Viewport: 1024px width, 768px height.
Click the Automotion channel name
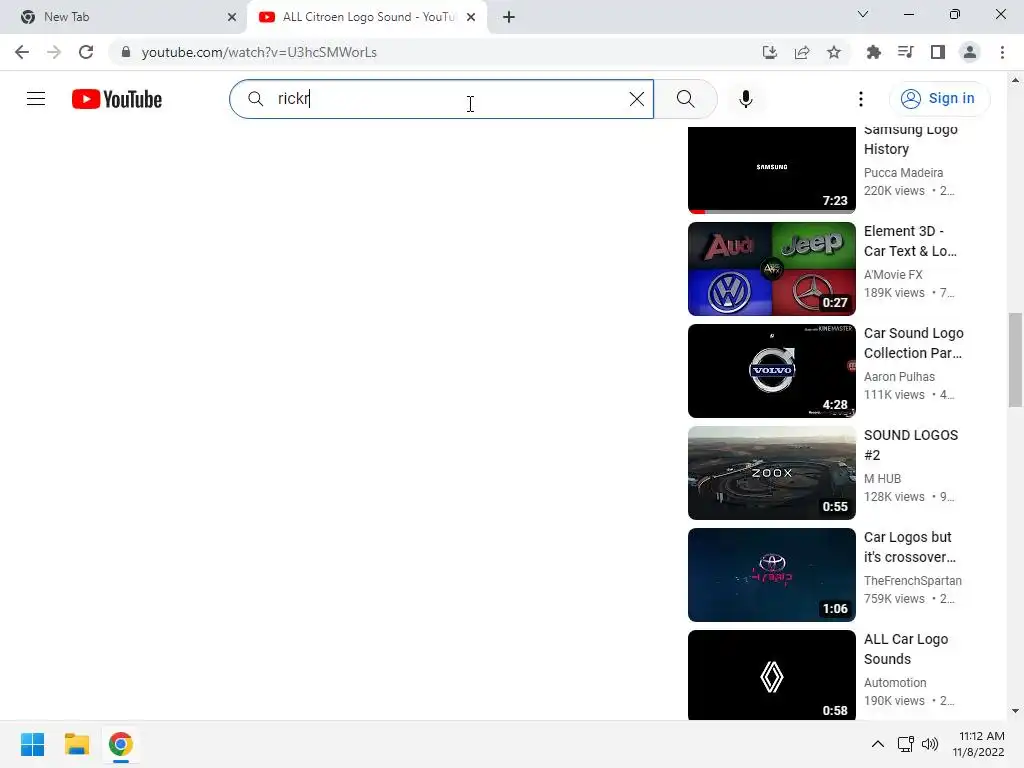[895, 682]
